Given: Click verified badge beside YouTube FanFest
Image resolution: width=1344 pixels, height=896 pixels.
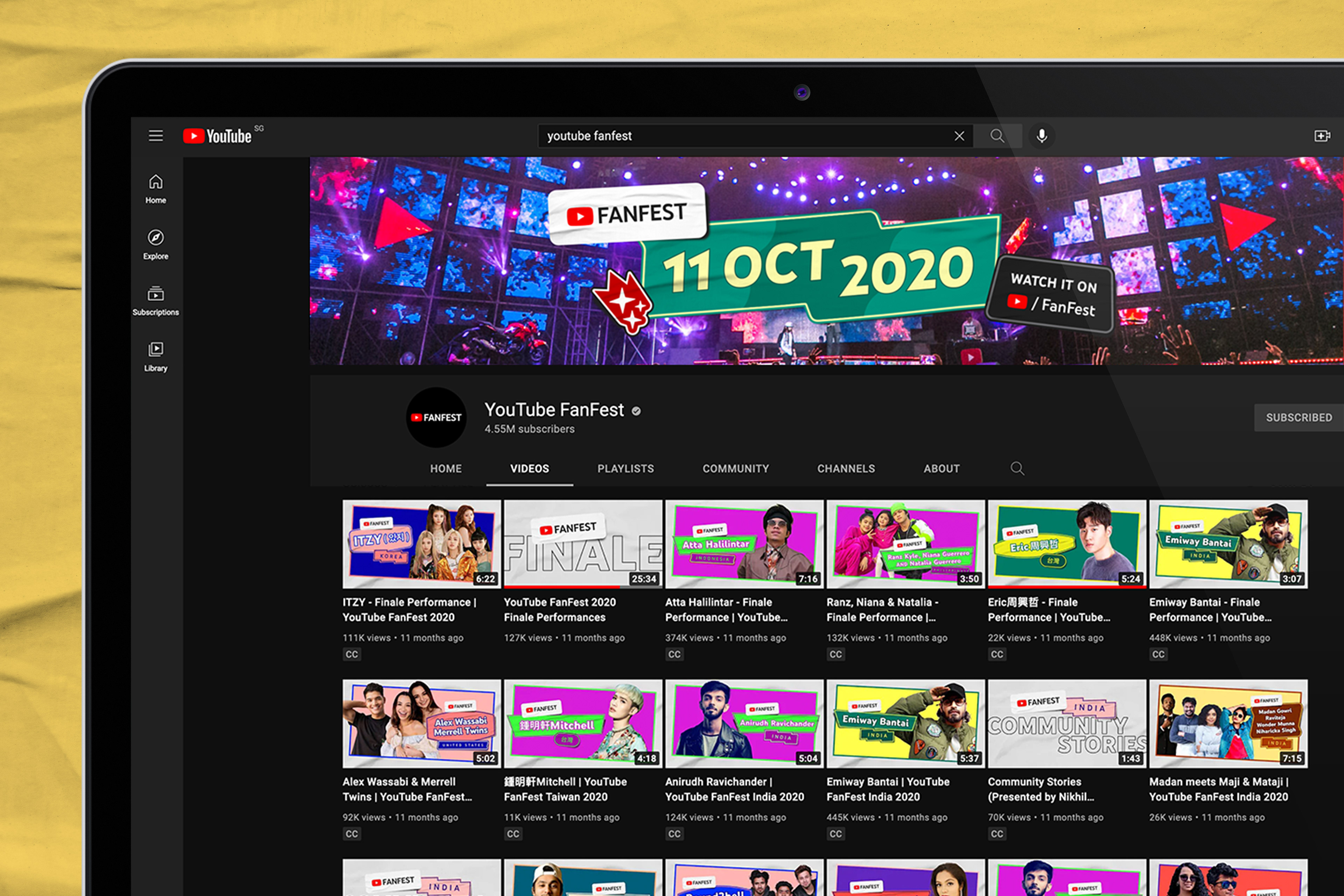Looking at the screenshot, I should pos(636,411).
